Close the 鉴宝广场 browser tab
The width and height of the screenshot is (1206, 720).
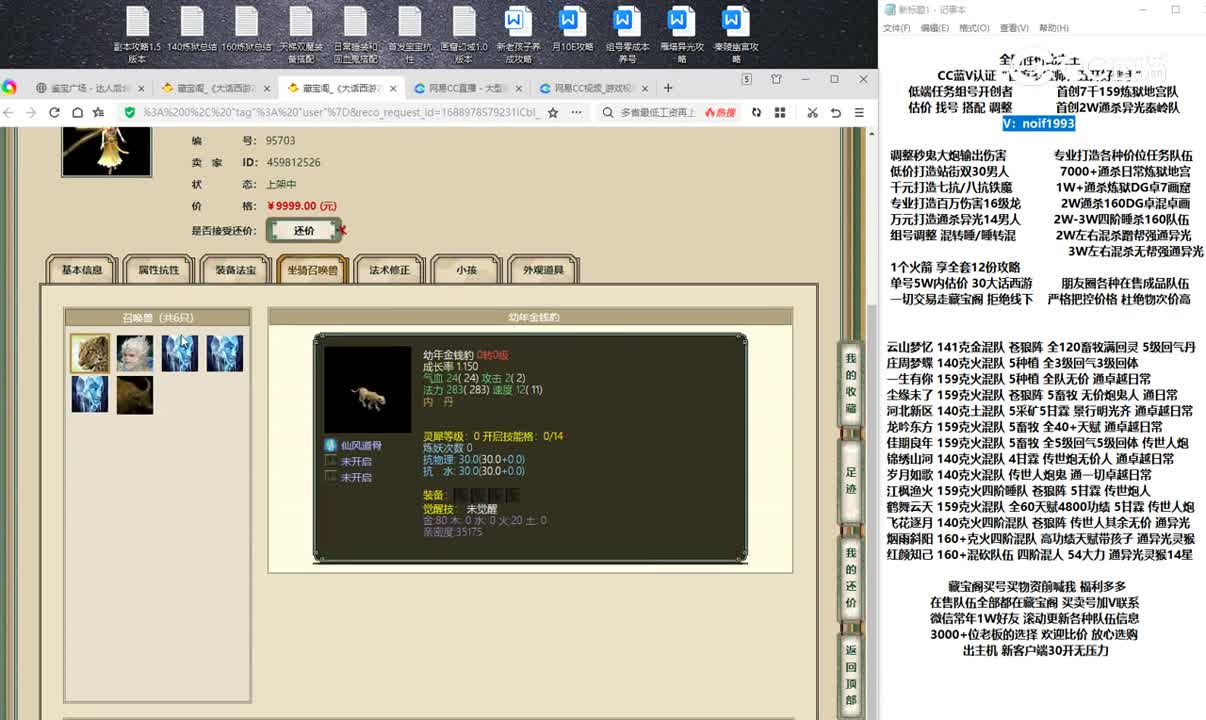coord(141,88)
